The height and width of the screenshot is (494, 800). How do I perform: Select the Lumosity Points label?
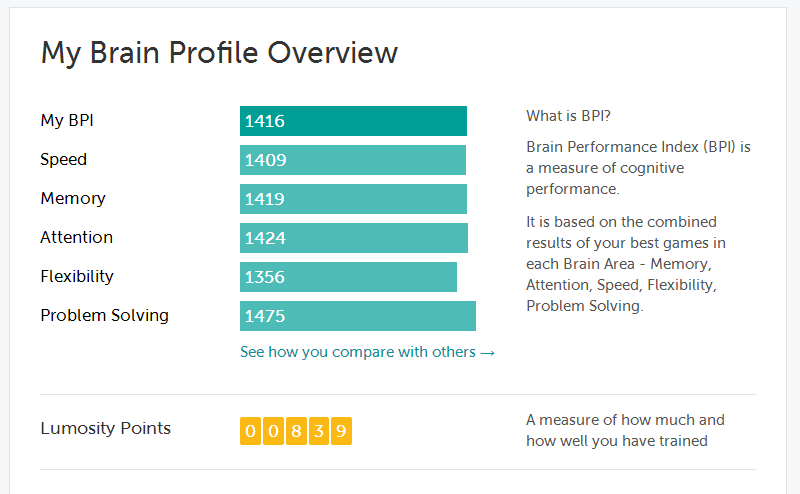coord(106,428)
